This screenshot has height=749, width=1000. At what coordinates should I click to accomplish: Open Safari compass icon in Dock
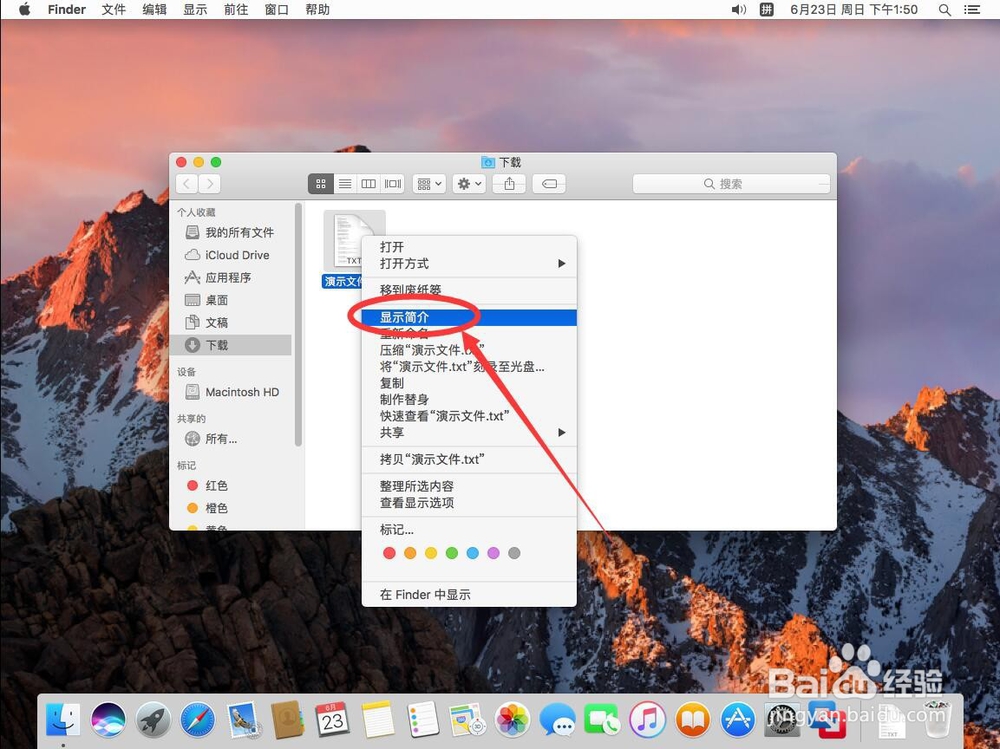[x=198, y=720]
